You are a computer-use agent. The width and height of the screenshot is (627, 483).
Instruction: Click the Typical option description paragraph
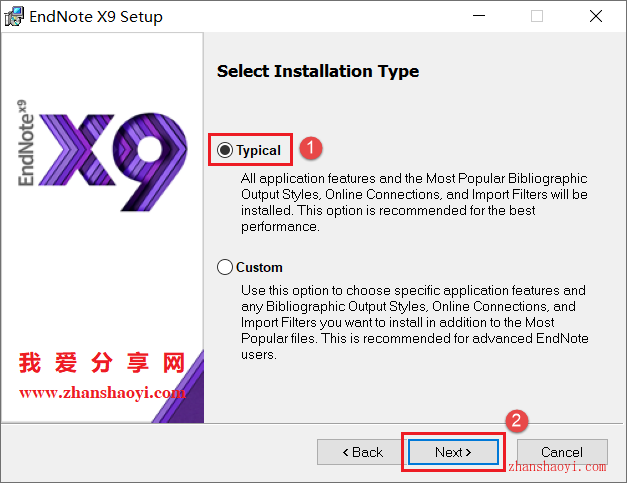pyautogui.click(x=414, y=202)
